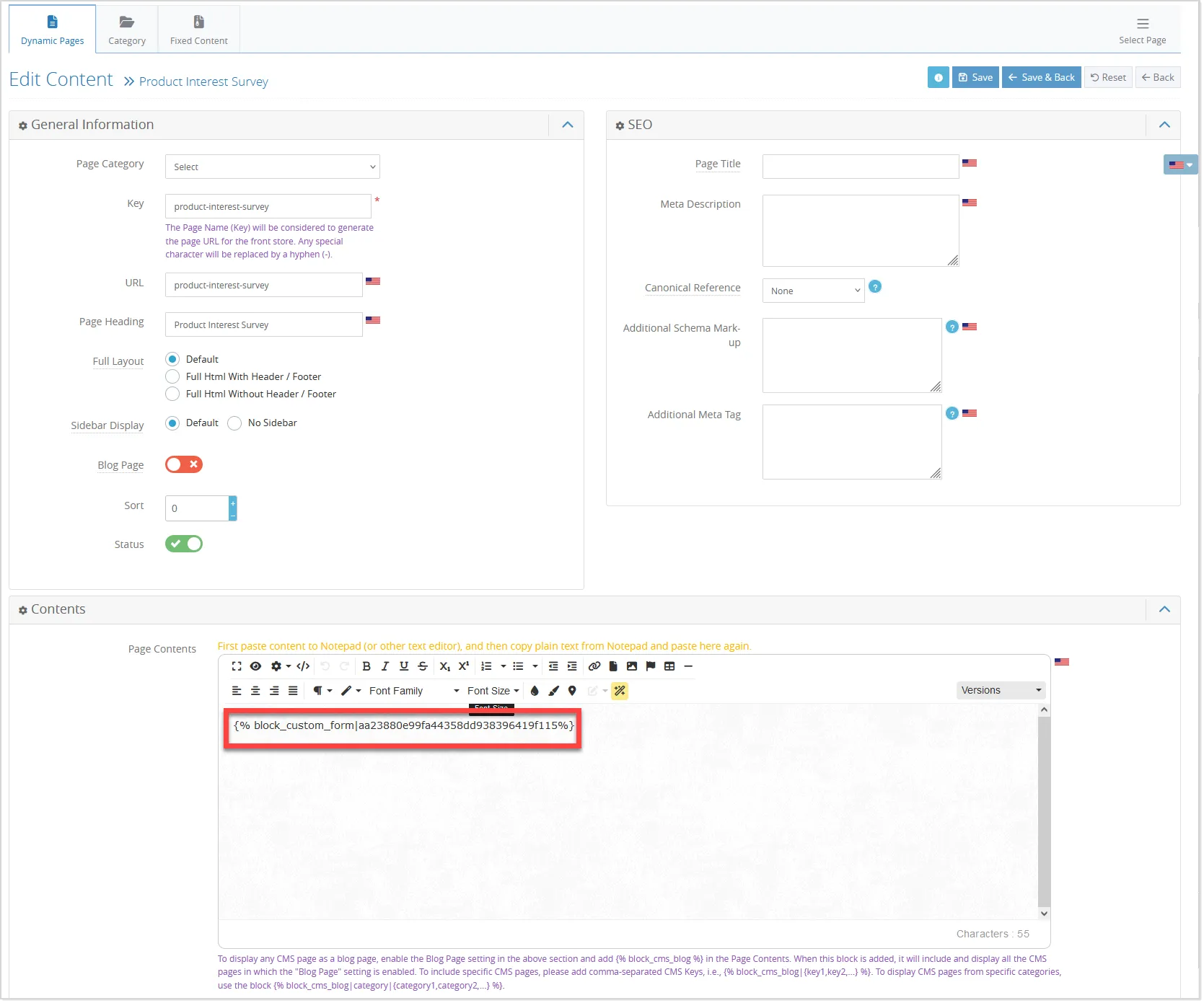The image size is (1204, 1003).
Task: Switch to the Category tab
Action: 127,30
